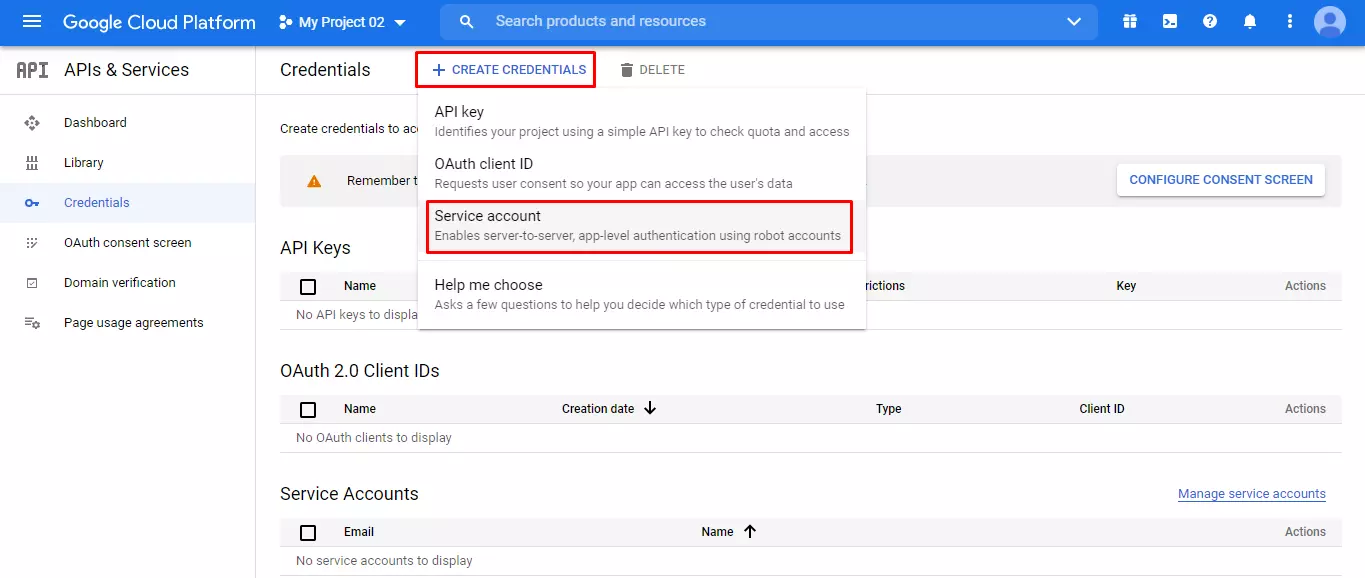The height and width of the screenshot is (578, 1365).
Task: Click the Name header in OAuth table
Action: click(360, 409)
